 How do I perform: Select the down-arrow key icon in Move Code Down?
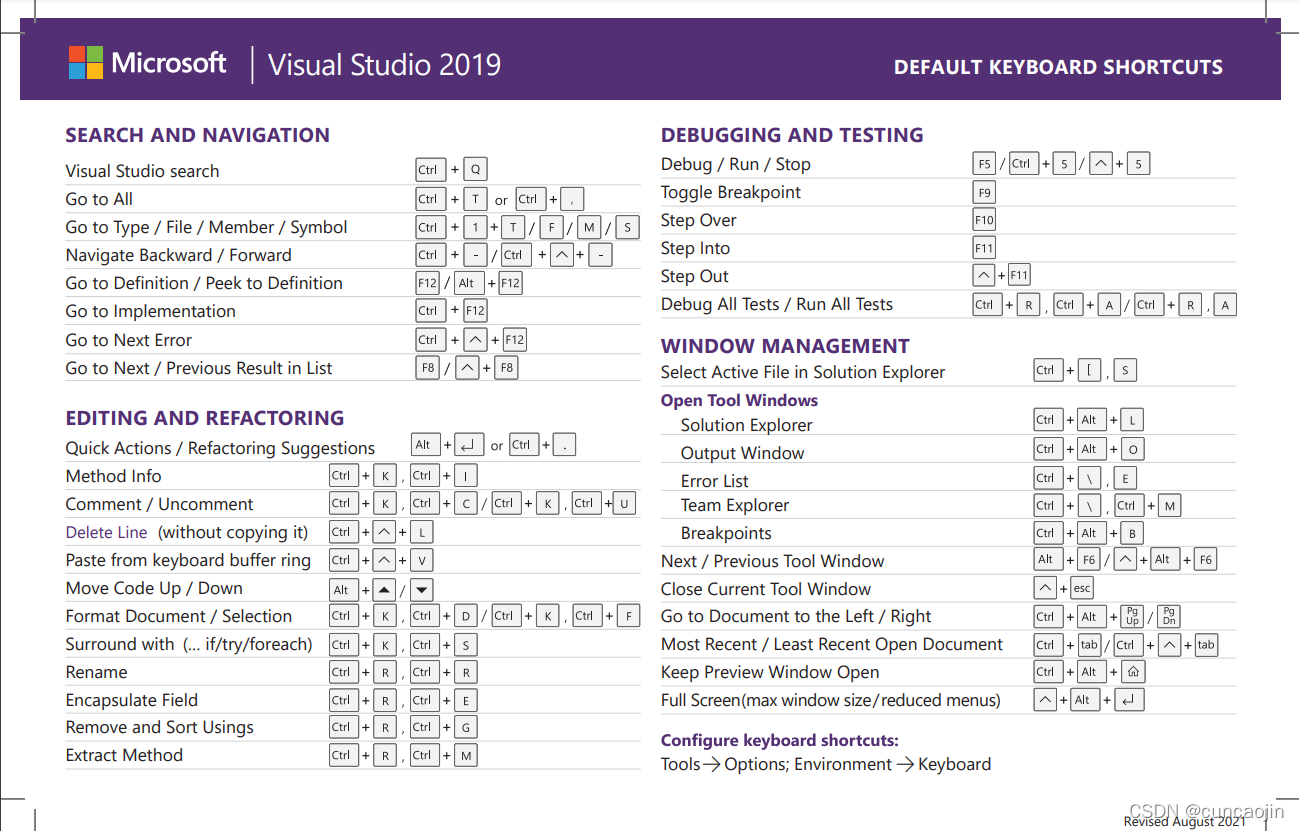pyautogui.click(x=420, y=588)
